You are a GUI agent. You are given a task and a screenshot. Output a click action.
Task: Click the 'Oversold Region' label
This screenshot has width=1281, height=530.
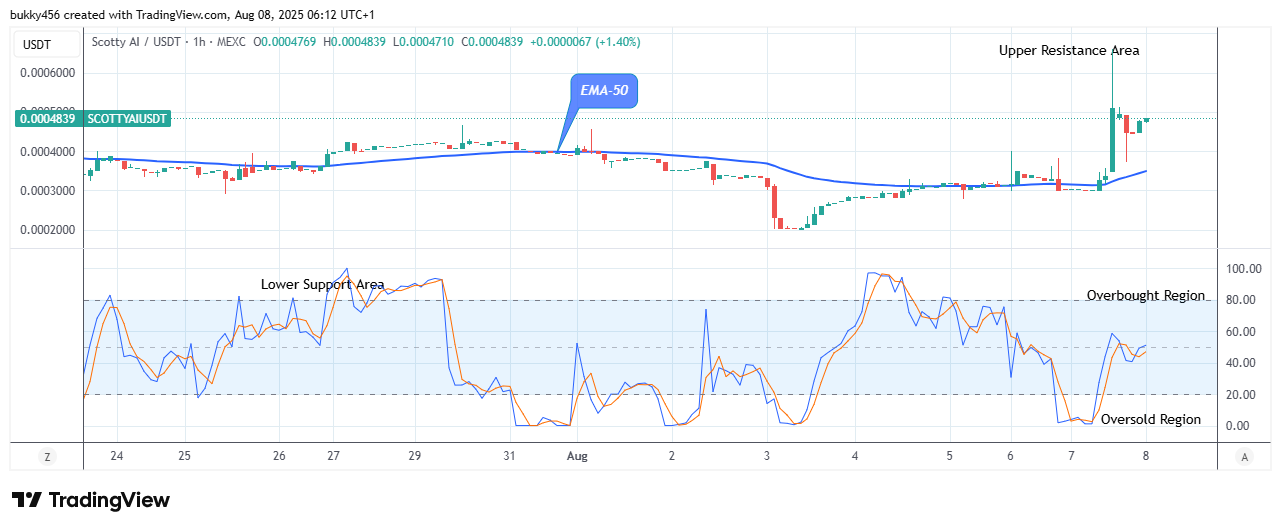point(1151,420)
